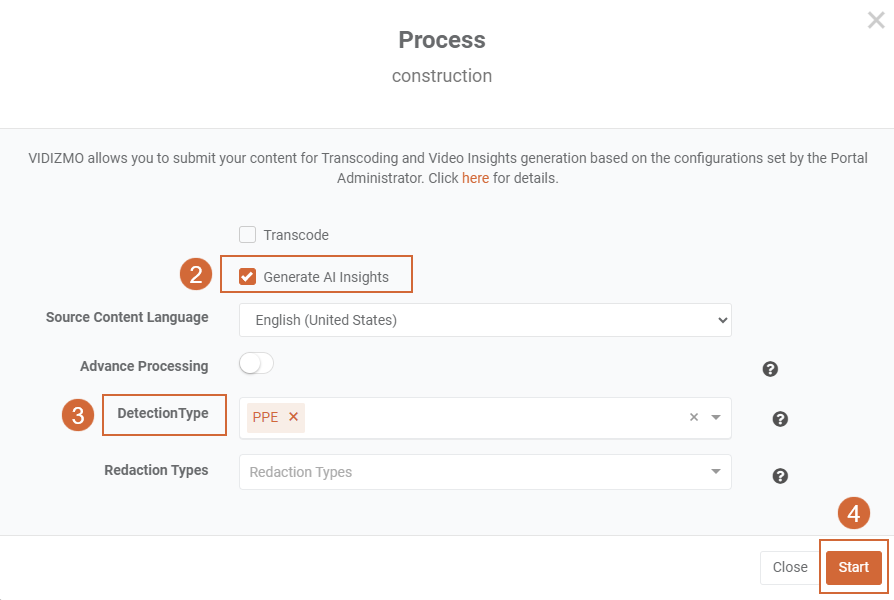Close the Process dialog with the X icon
Viewport: 894px width, 600px height.
pyautogui.click(x=876, y=20)
